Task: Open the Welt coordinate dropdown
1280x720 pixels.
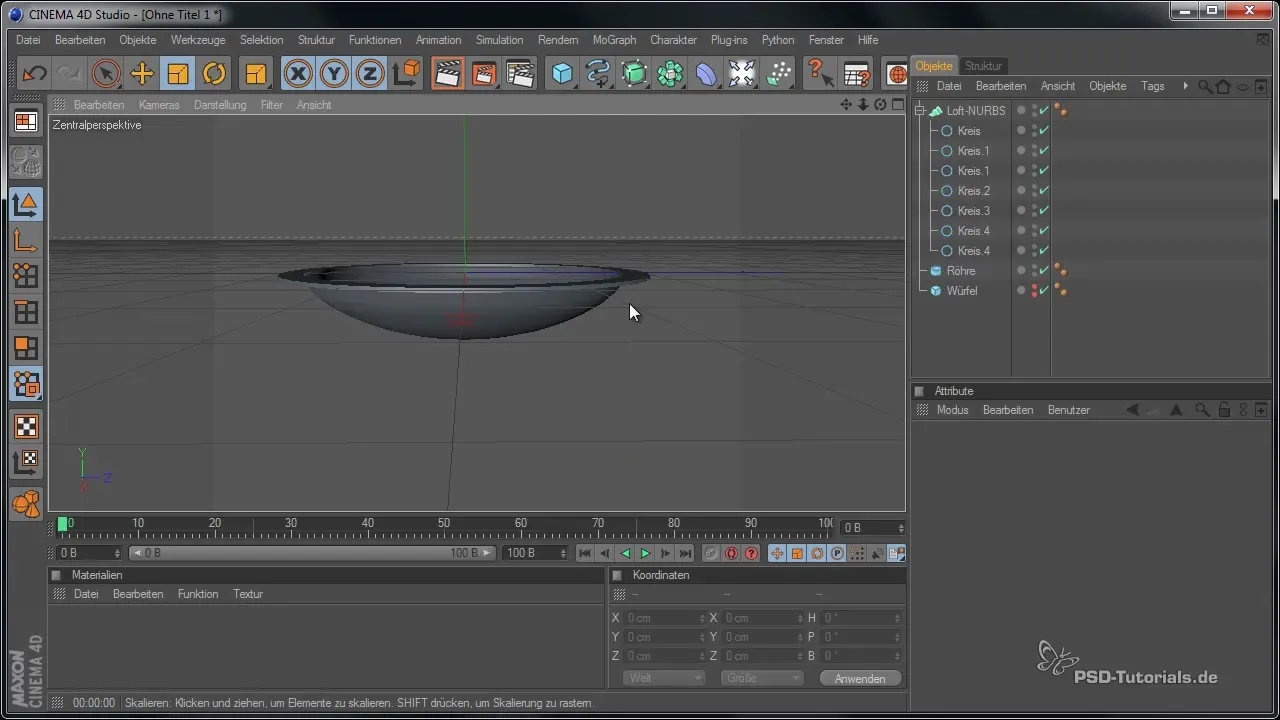Action: [x=664, y=678]
